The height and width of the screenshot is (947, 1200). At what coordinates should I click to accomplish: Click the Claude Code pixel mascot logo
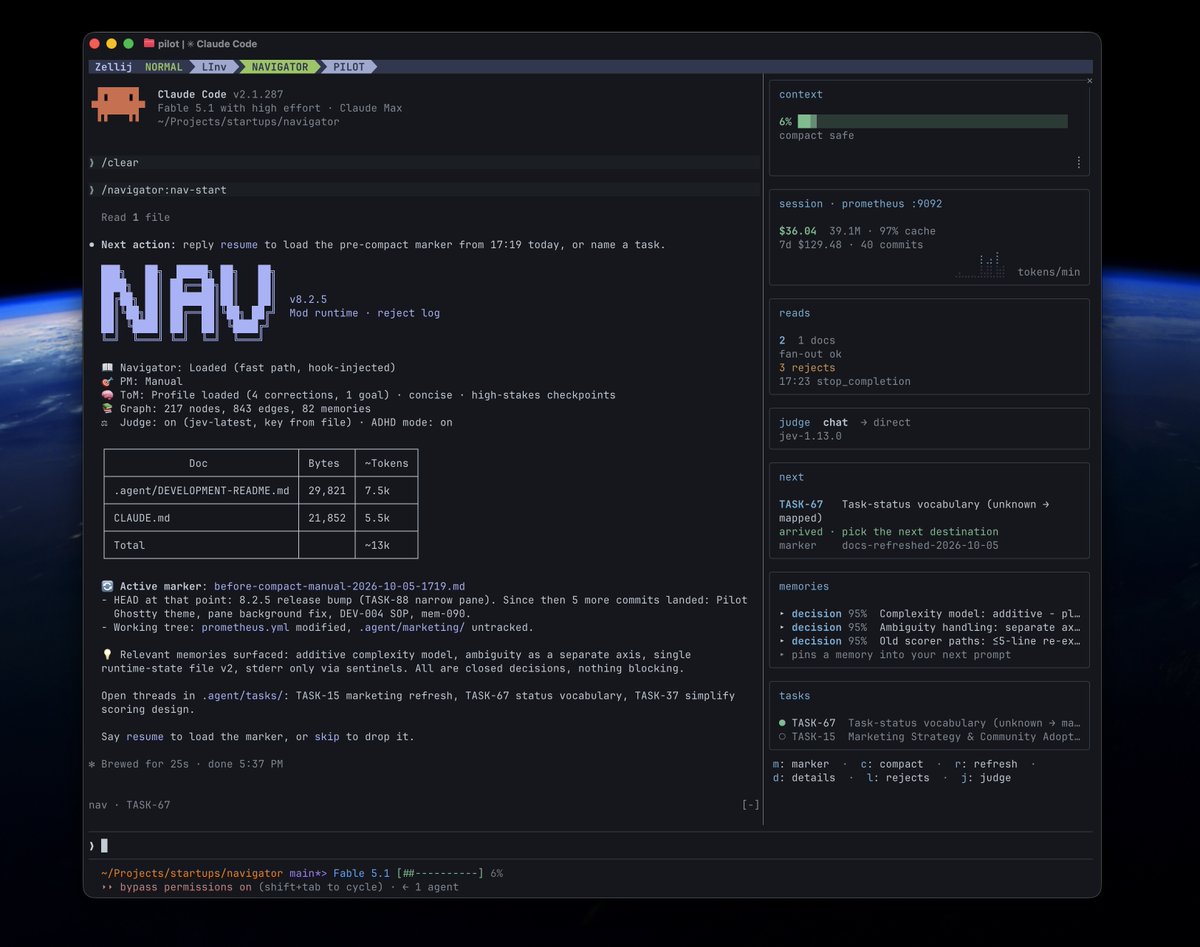(118, 104)
